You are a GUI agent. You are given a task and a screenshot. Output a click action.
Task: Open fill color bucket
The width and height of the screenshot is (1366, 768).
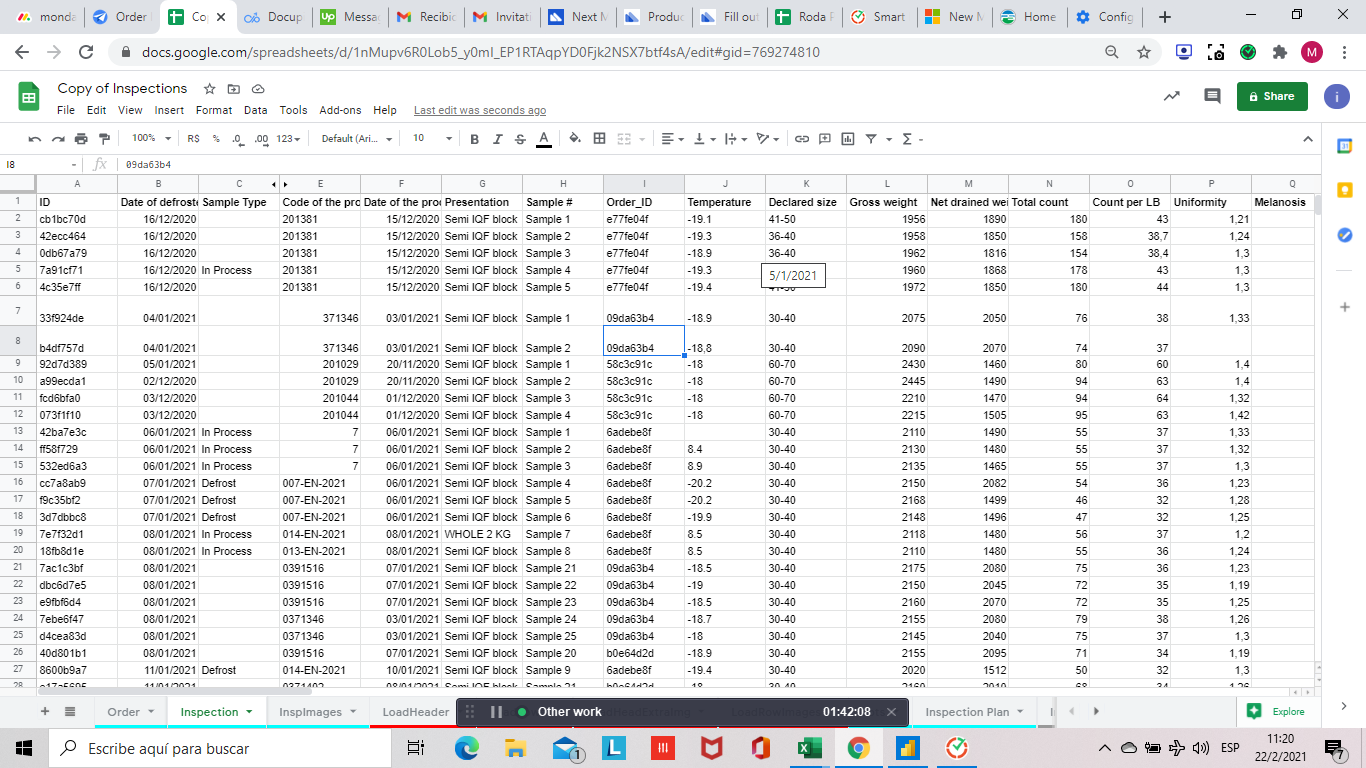pos(575,138)
